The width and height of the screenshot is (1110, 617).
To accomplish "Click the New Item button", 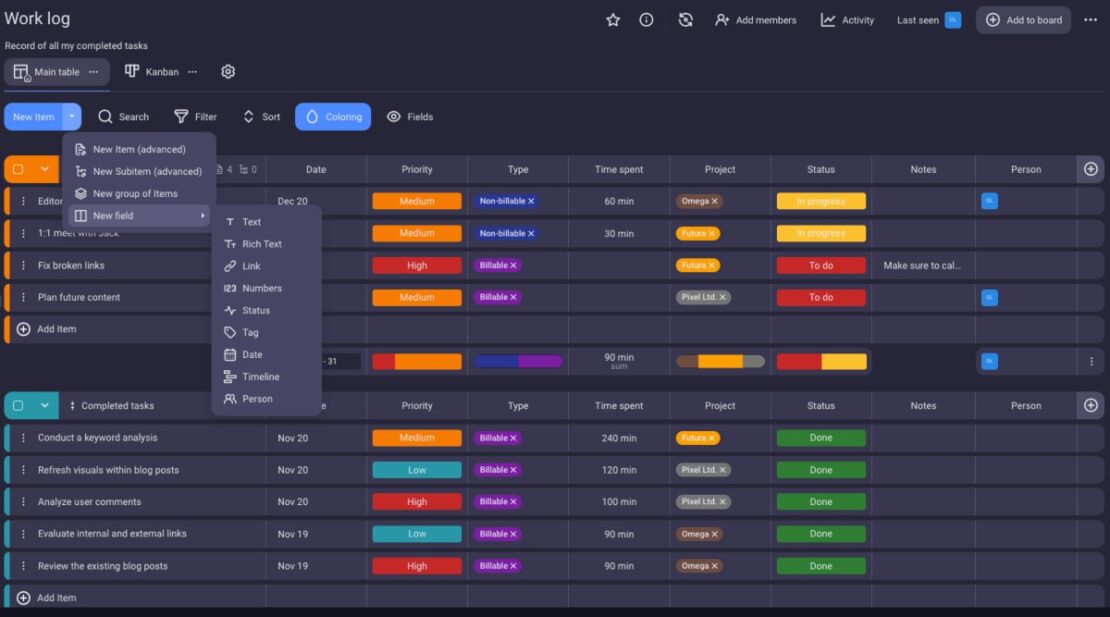I will 33,117.
